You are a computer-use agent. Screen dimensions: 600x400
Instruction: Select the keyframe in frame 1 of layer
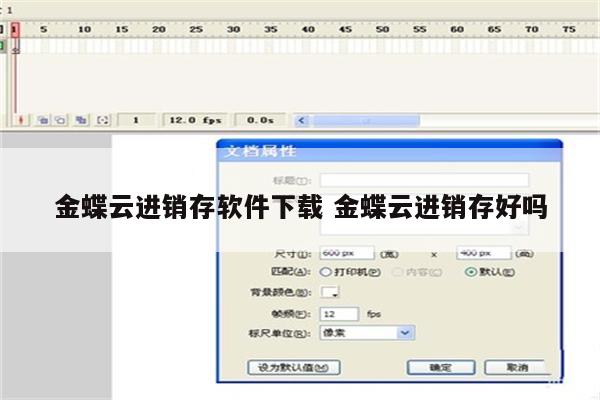(x=15, y=47)
